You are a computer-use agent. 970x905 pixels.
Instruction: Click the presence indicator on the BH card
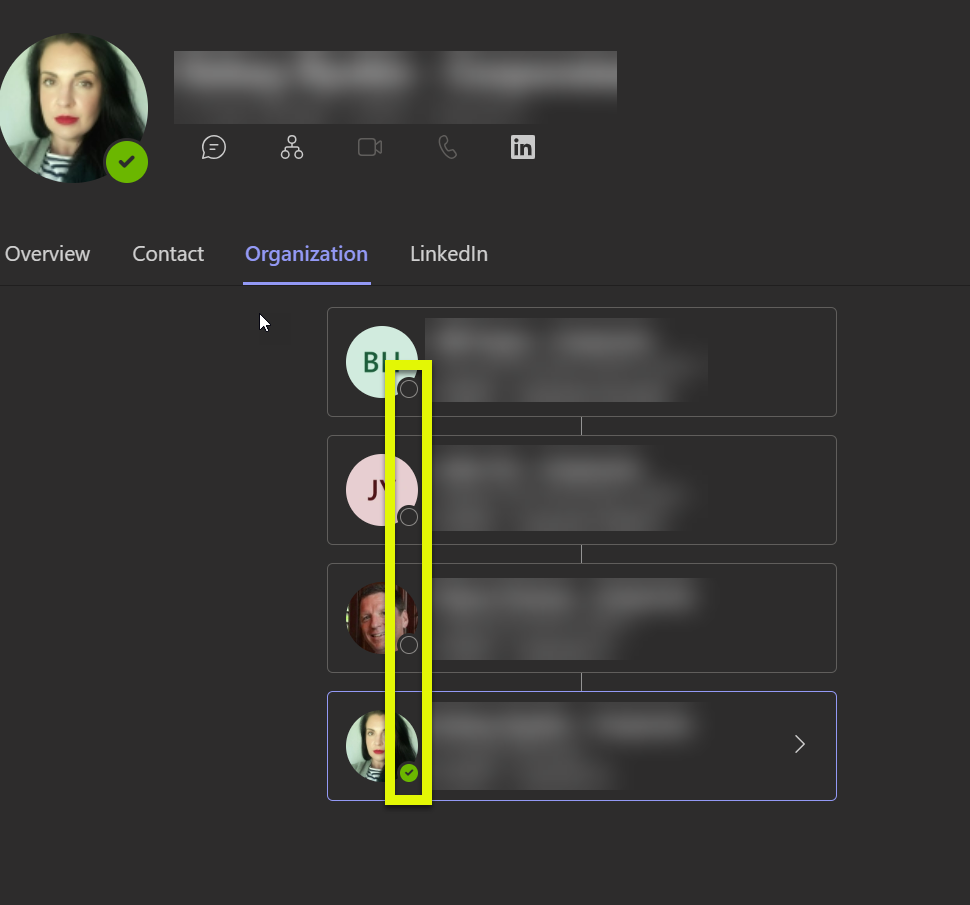pos(408,388)
